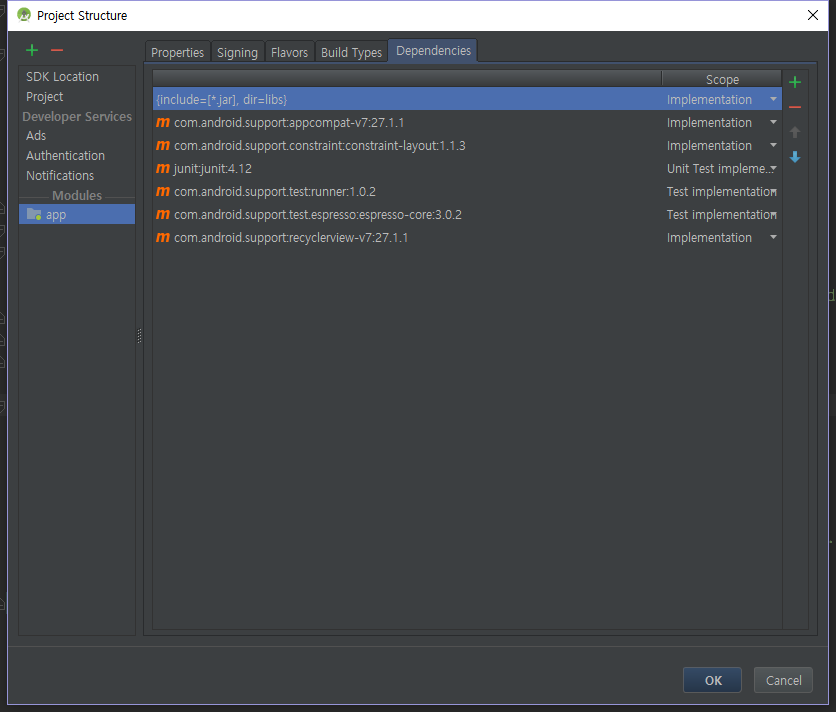The height and width of the screenshot is (712, 836).
Task: Open Notifications developer service
Action: [x=60, y=175]
